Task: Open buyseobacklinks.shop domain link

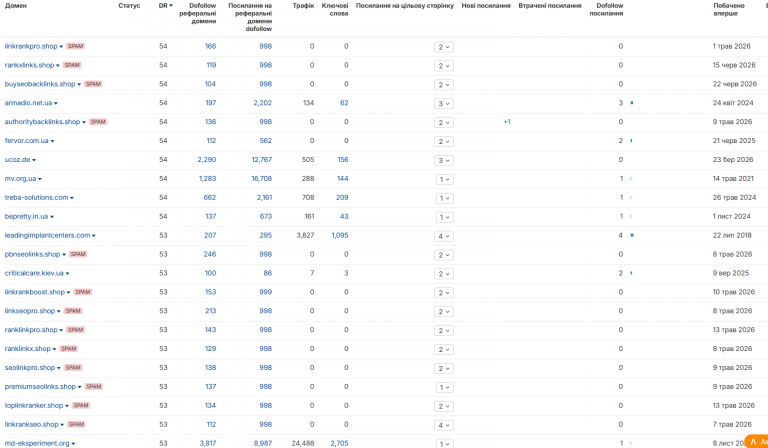Action: pyautogui.click(x=40, y=84)
